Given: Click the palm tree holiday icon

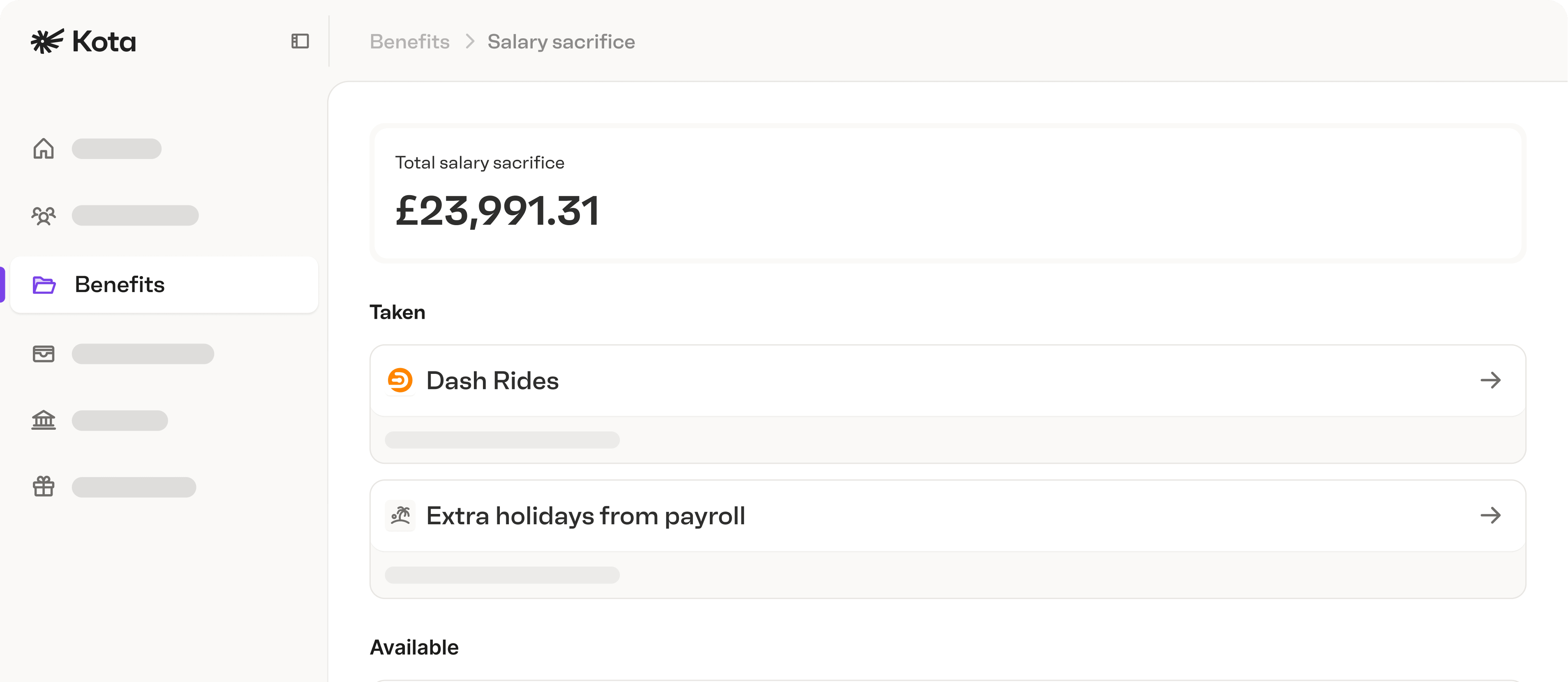Looking at the screenshot, I should click(400, 516).
